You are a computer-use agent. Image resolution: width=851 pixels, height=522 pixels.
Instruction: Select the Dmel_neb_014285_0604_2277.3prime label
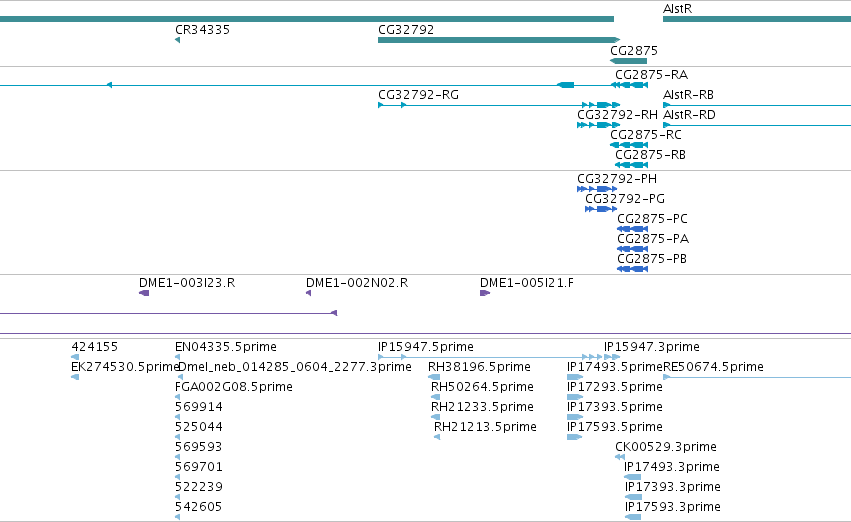point(295,367)
